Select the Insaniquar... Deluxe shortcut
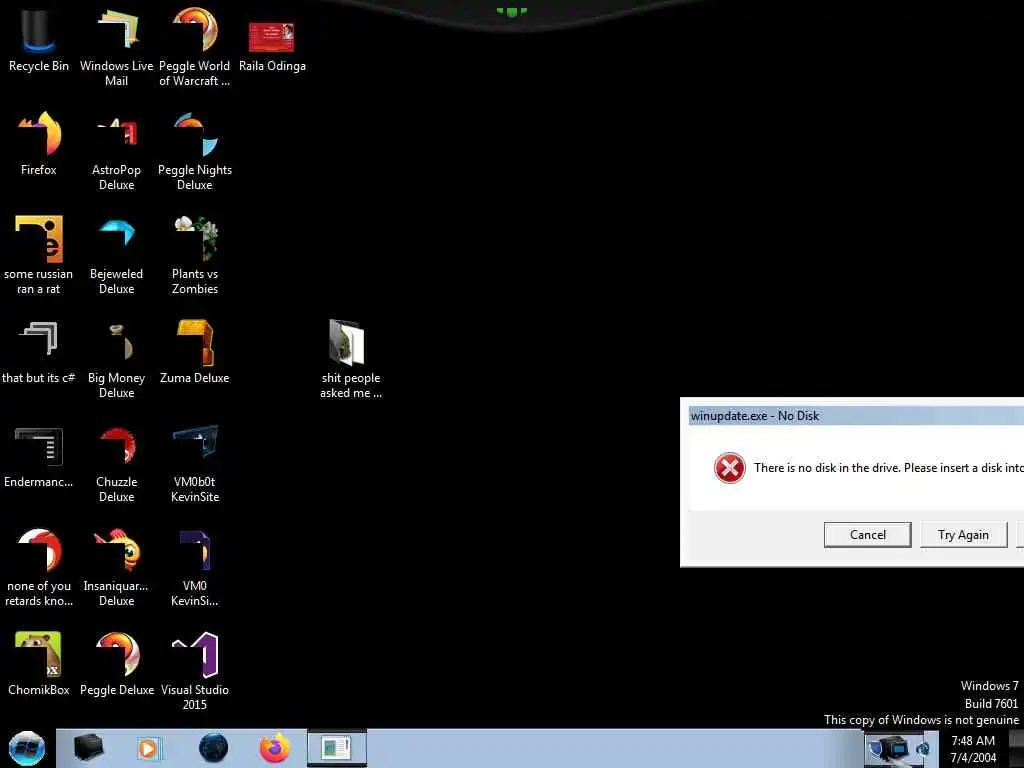Image resolution: width=1024 pixels, height=768 pixels. coord(116,567)
